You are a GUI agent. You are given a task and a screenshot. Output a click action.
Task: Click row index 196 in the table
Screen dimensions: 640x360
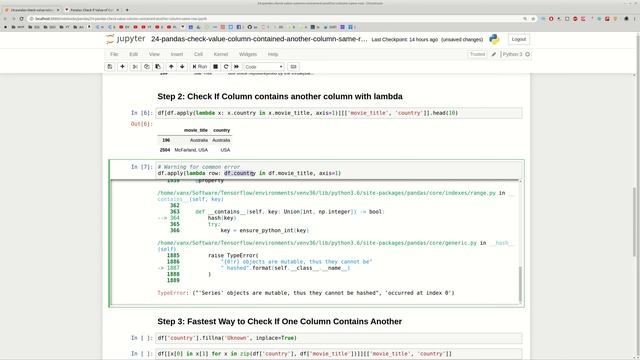tap(166, 140)
